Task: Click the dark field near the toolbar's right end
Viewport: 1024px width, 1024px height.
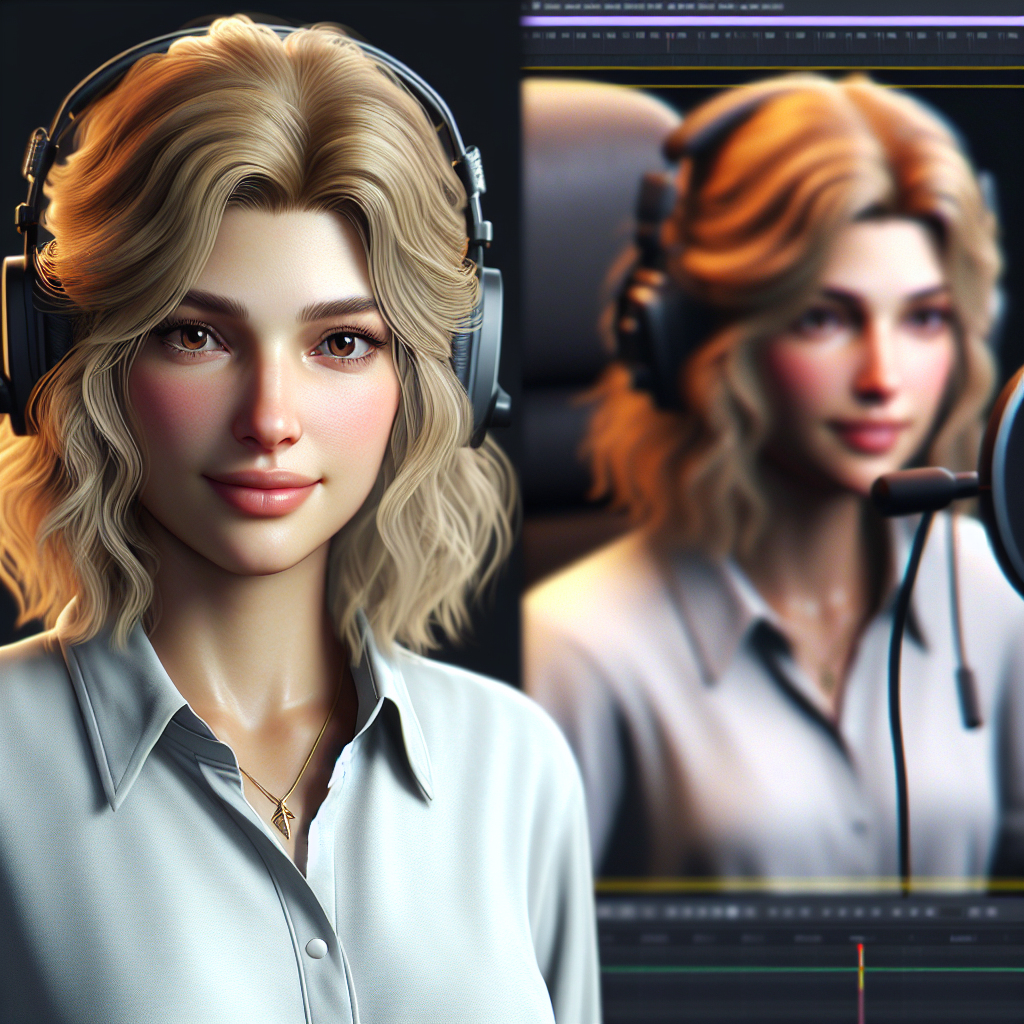Action: tap(950, 911)
